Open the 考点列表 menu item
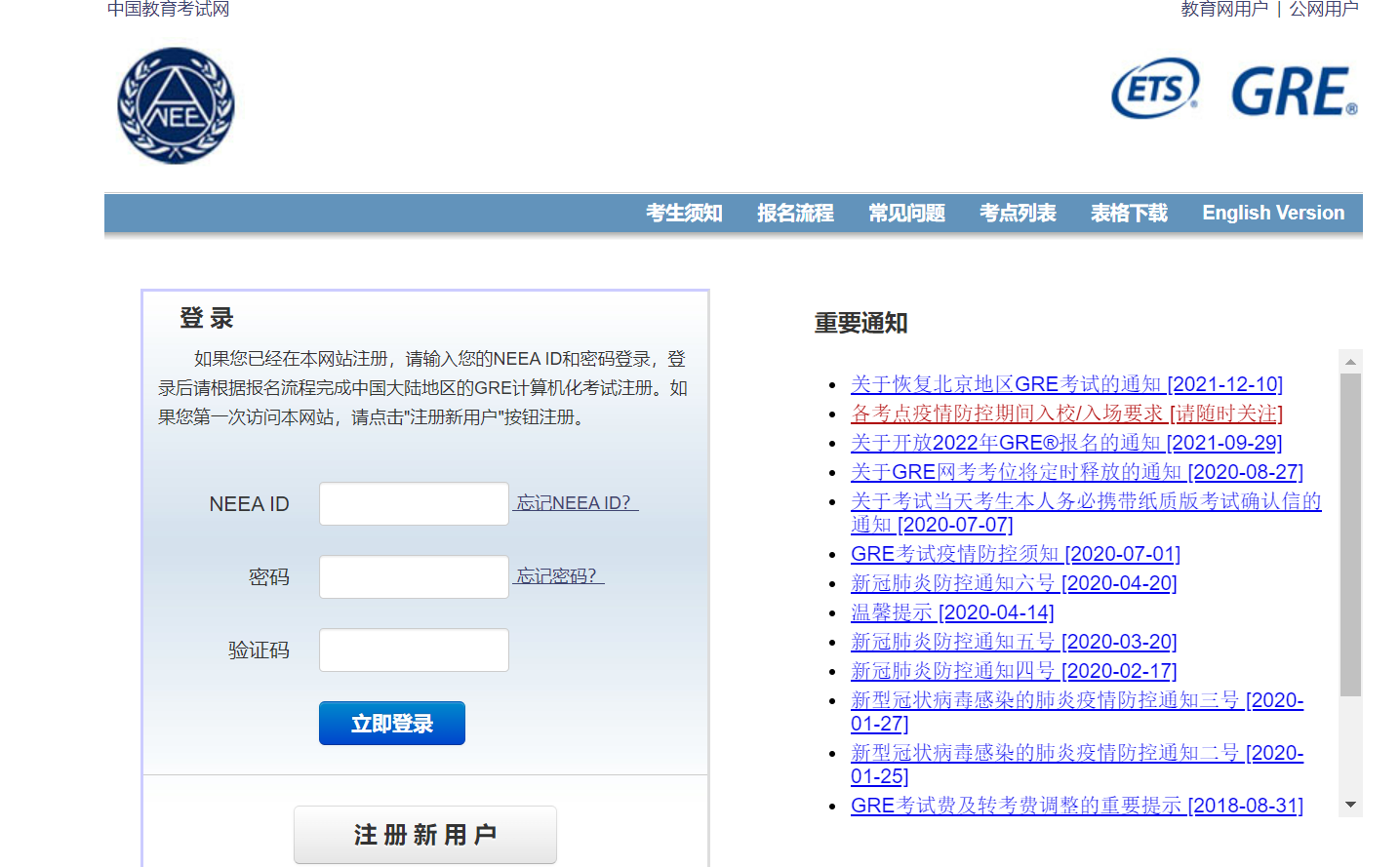The height and width of the screenshot is (867, 1400). (1018, 213)
